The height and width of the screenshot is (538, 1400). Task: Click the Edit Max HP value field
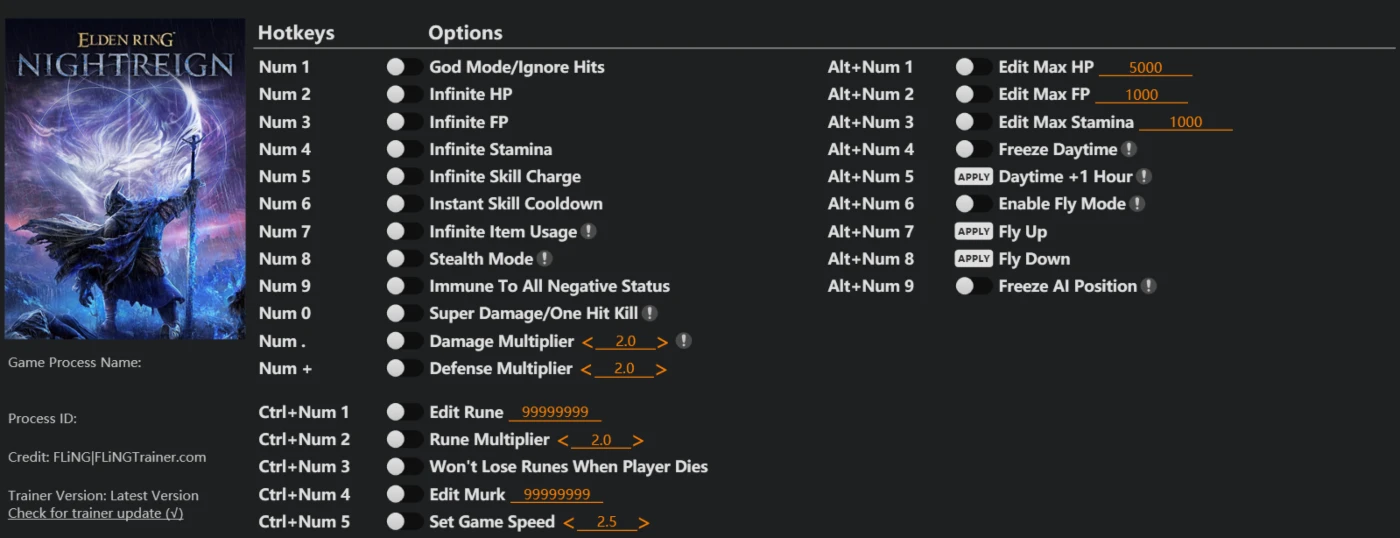click(x=1146, y=68)
